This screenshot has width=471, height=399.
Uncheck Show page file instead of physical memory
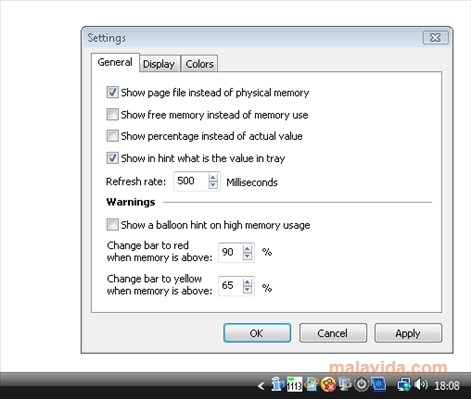coord(112,92)
